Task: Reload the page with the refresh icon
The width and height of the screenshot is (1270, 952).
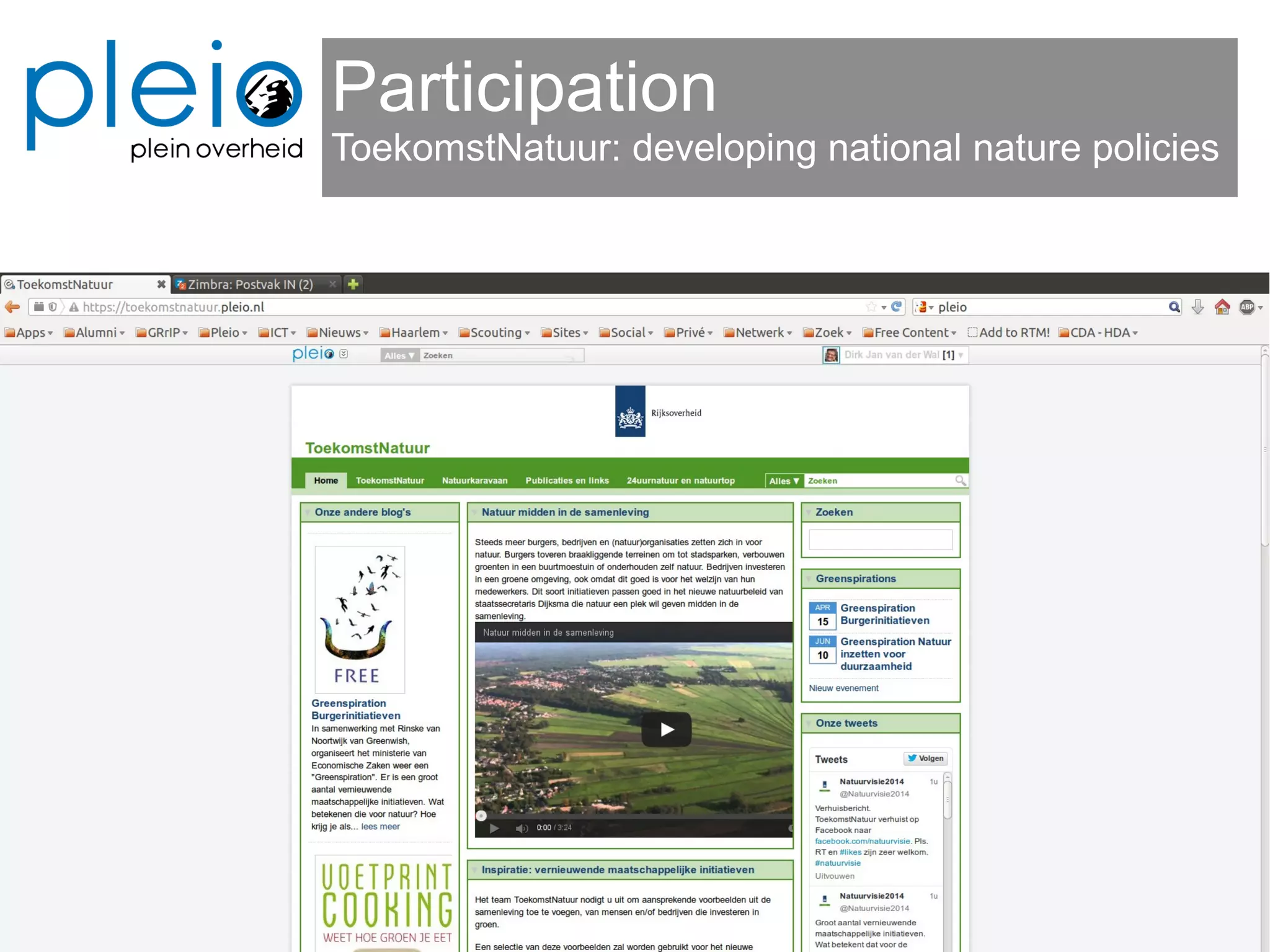Action: pos(896,306)
